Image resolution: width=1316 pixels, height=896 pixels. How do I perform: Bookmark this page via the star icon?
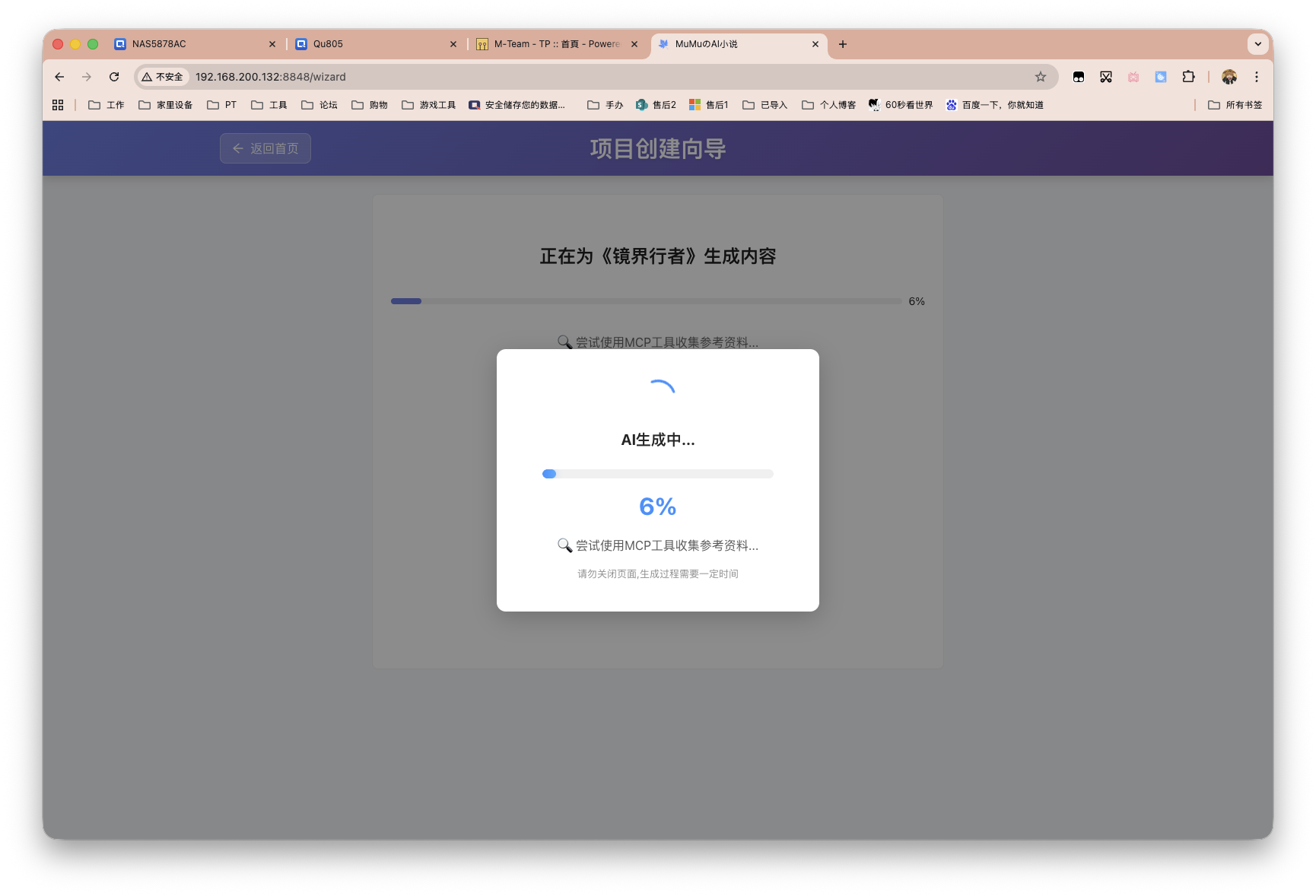click(1041, 77)
